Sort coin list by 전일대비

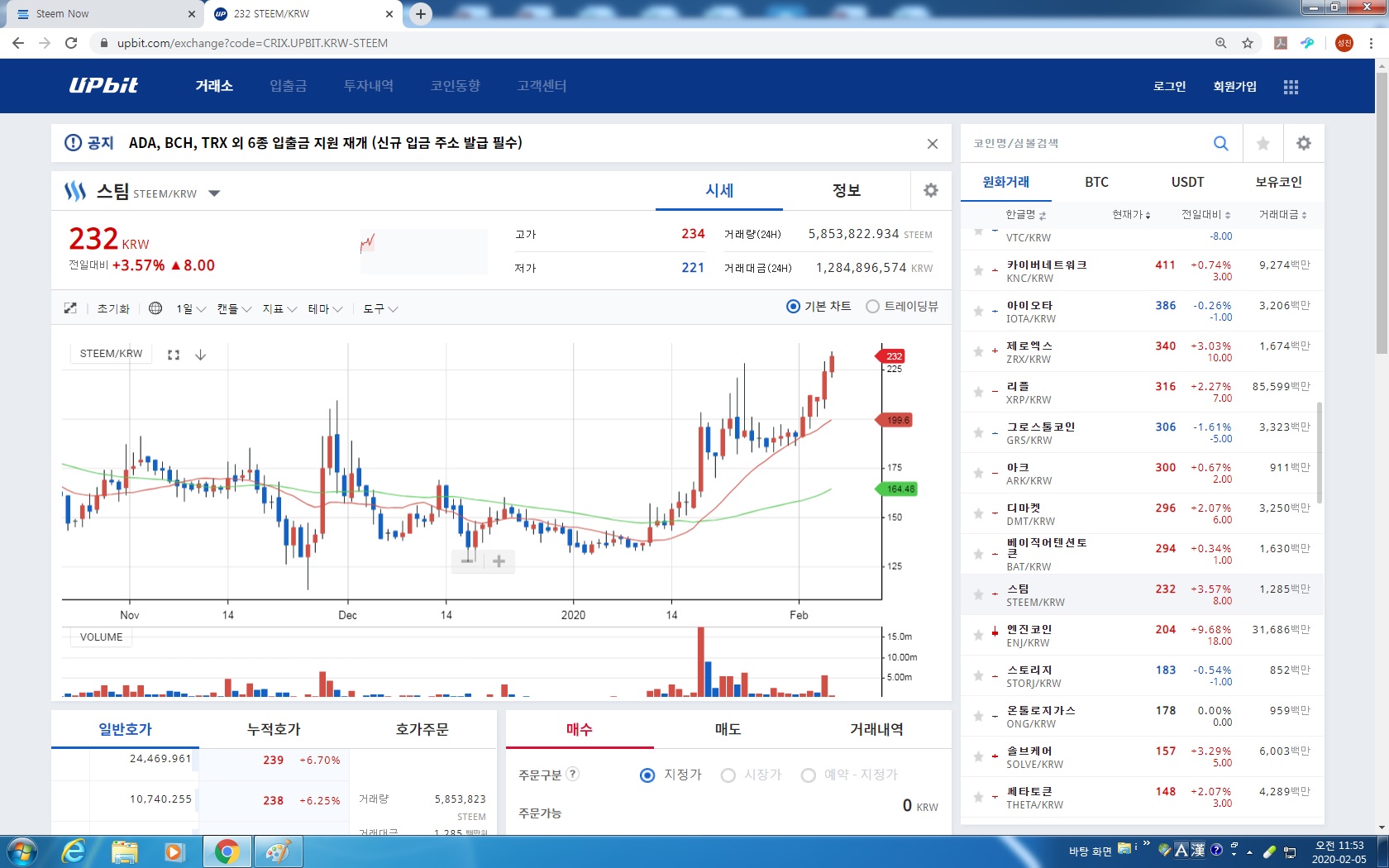click(1205, 215)
